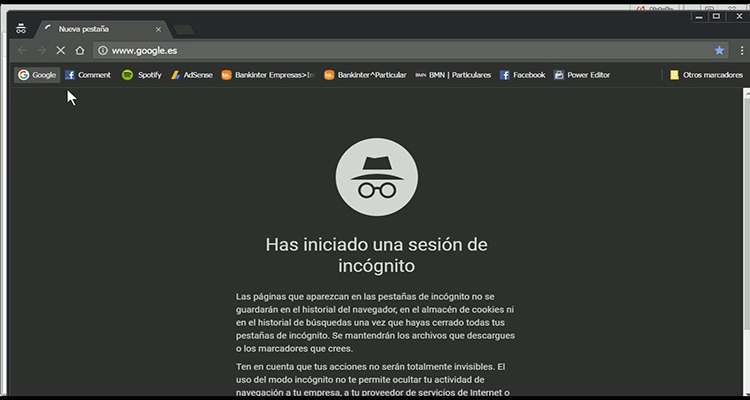Open the Spotify bookmark

click(142, 75)
